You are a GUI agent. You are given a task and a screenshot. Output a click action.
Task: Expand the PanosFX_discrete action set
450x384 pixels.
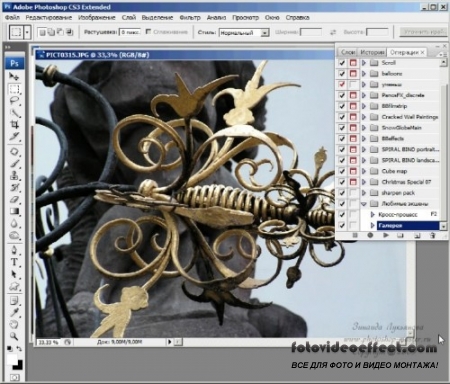coord(364,95)
